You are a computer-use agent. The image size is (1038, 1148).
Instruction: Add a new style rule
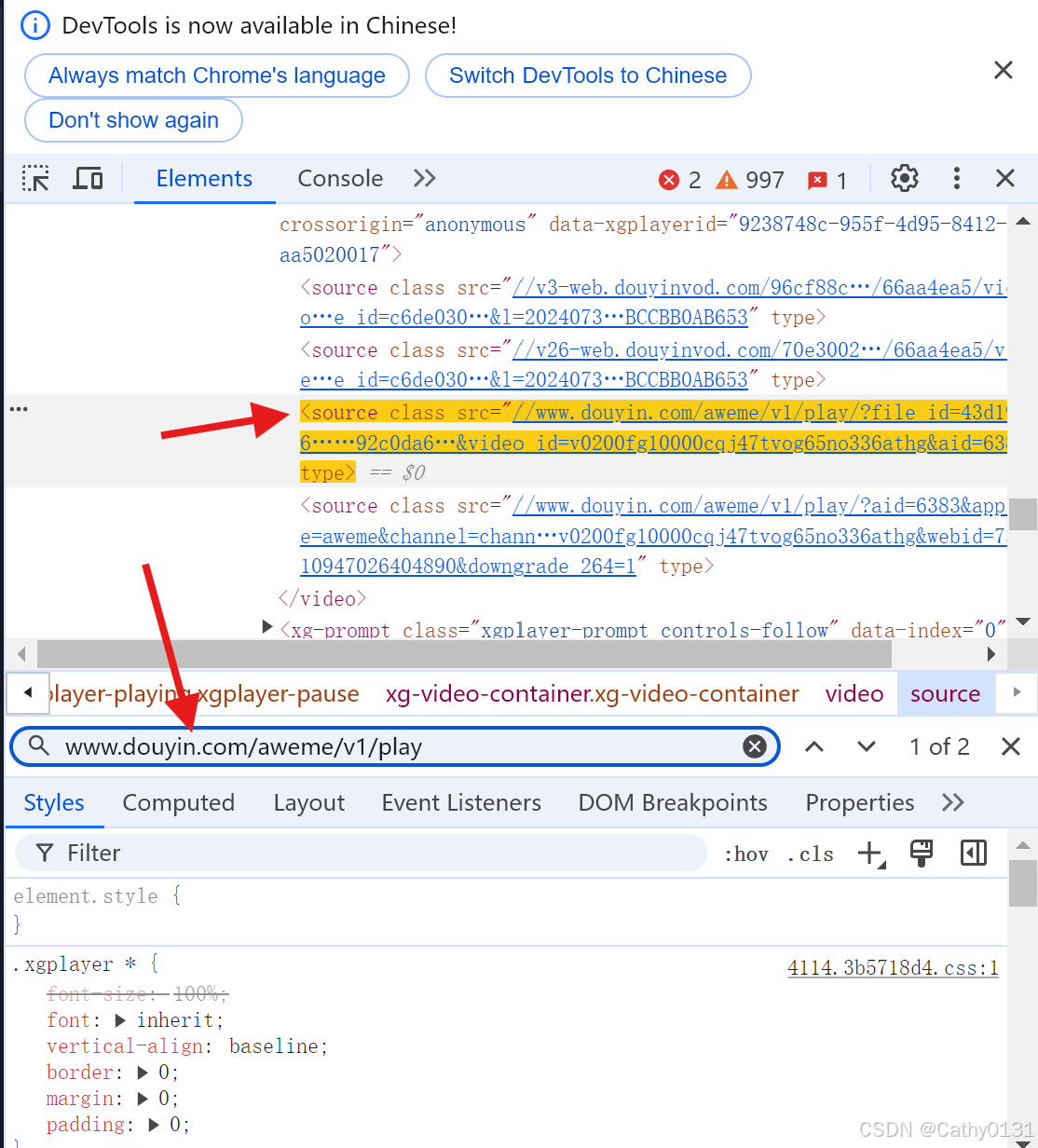pos(871,854)
